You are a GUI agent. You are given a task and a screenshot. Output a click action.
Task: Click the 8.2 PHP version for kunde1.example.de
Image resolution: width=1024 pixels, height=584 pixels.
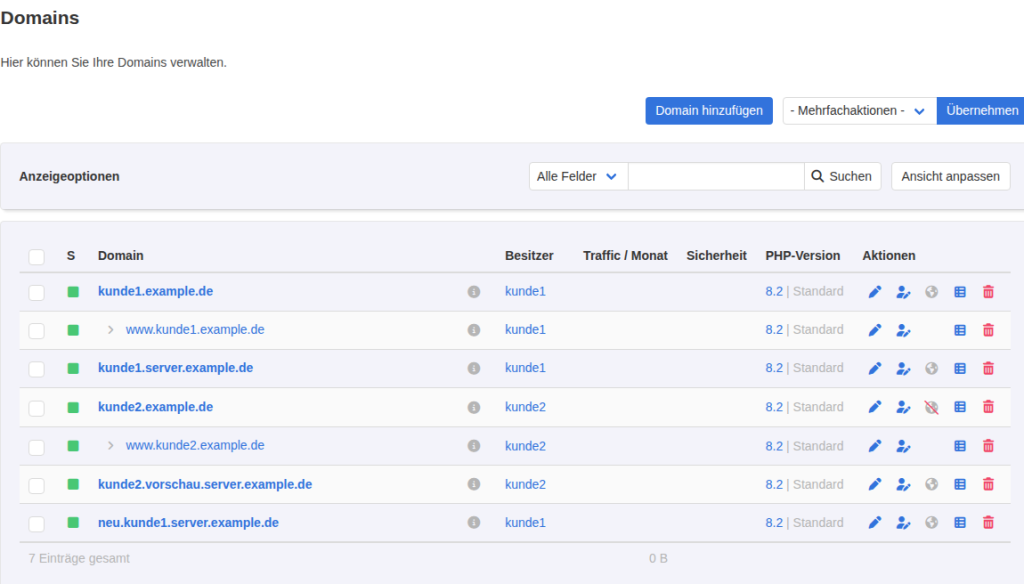click(x=774, y=291)
